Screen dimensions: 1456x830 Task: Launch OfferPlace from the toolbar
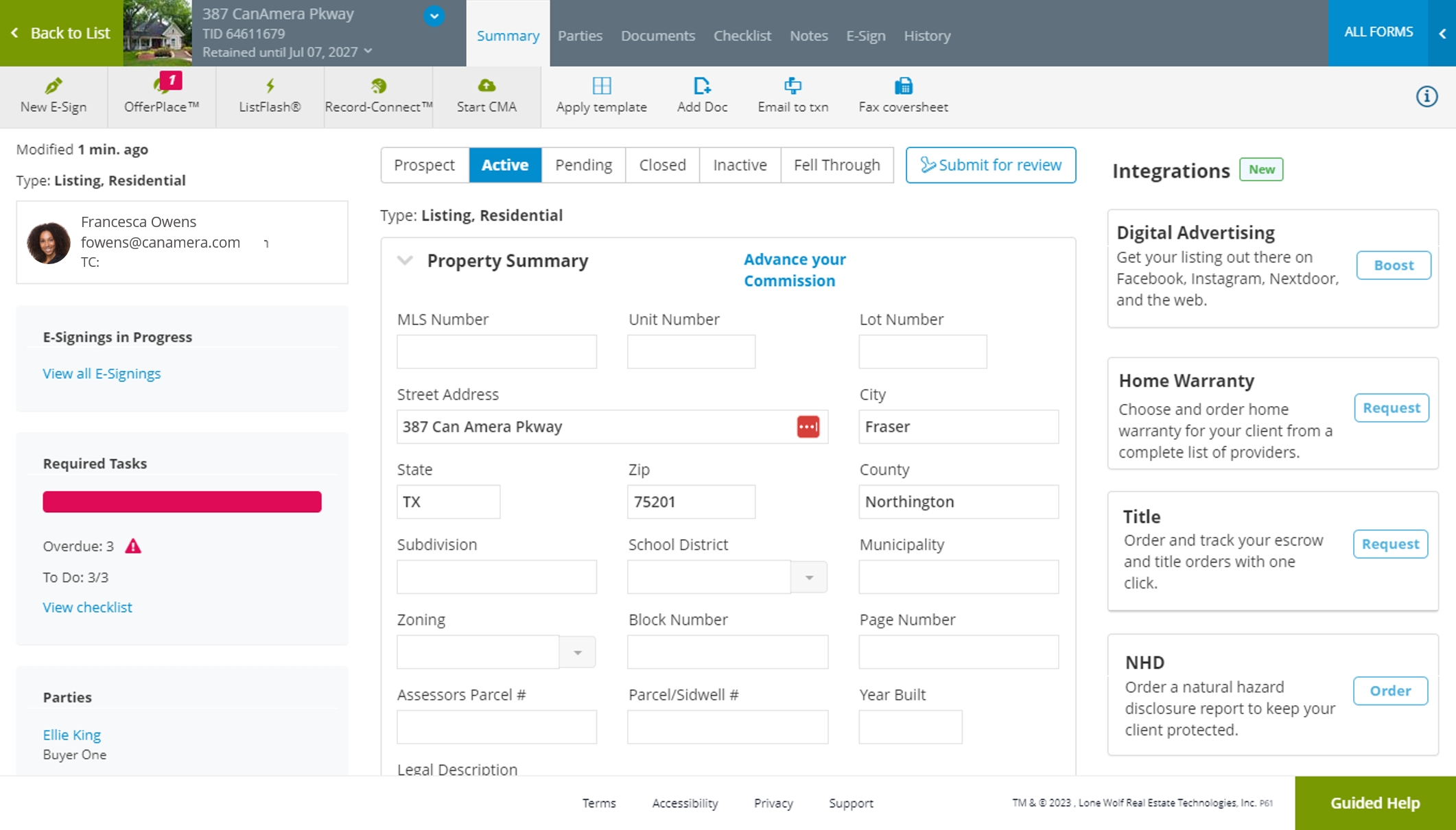pos(162,96)
